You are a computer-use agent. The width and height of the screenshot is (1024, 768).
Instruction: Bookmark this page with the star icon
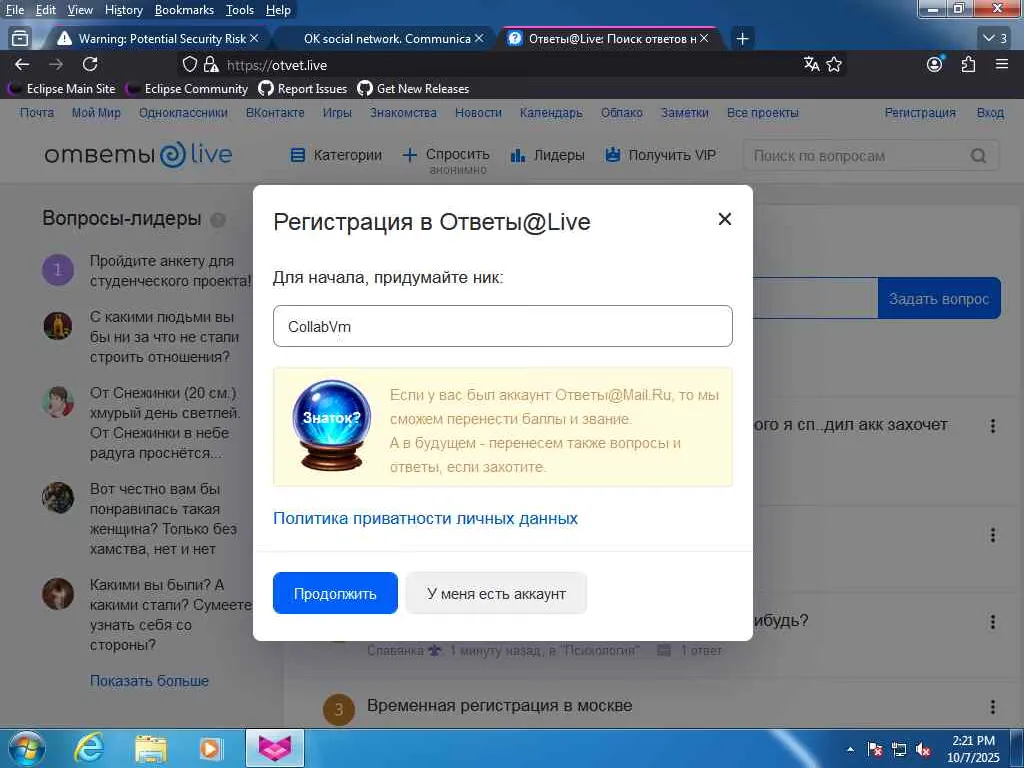pos(834,64)
